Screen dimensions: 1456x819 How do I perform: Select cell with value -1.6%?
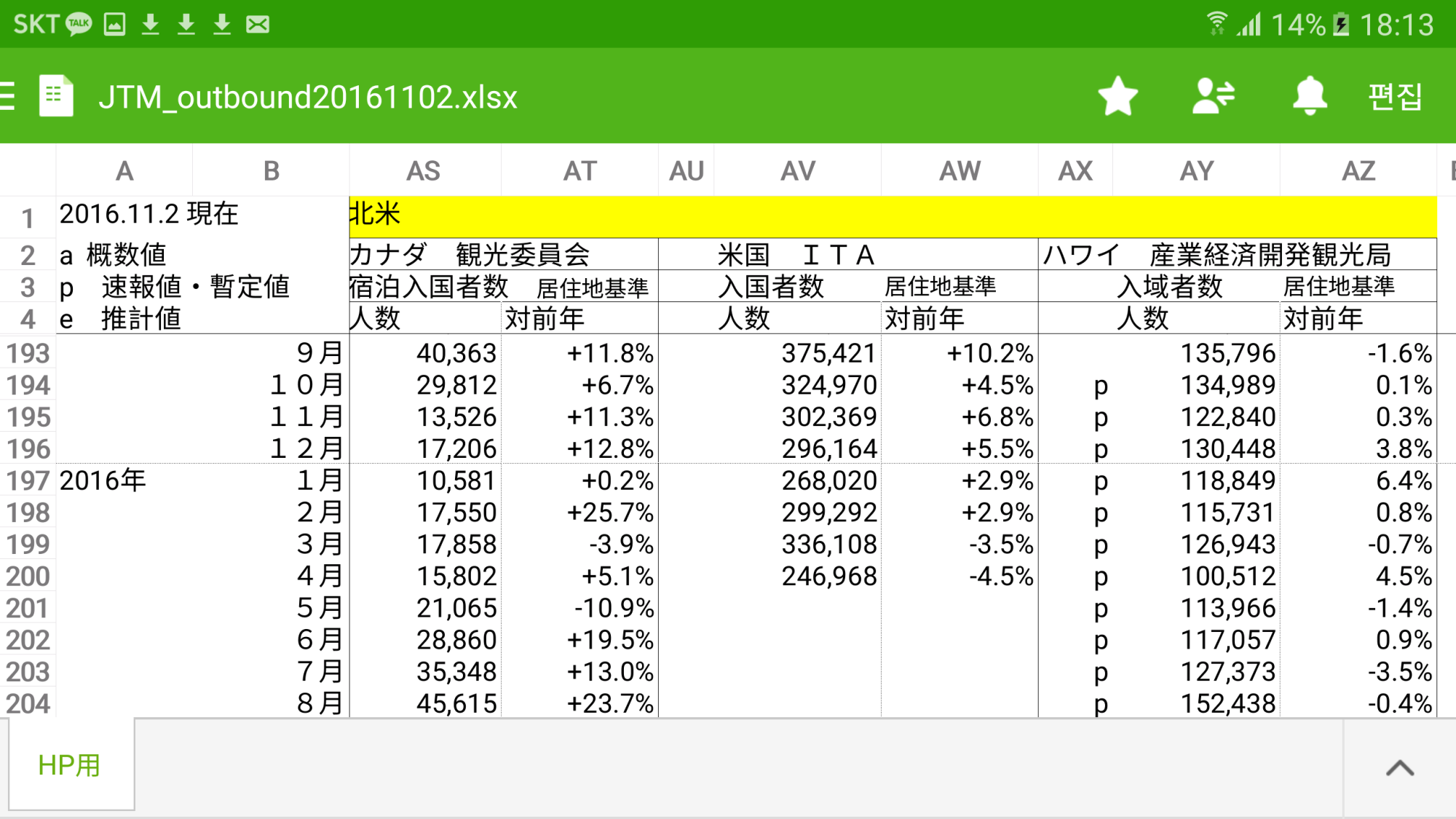1358,353
